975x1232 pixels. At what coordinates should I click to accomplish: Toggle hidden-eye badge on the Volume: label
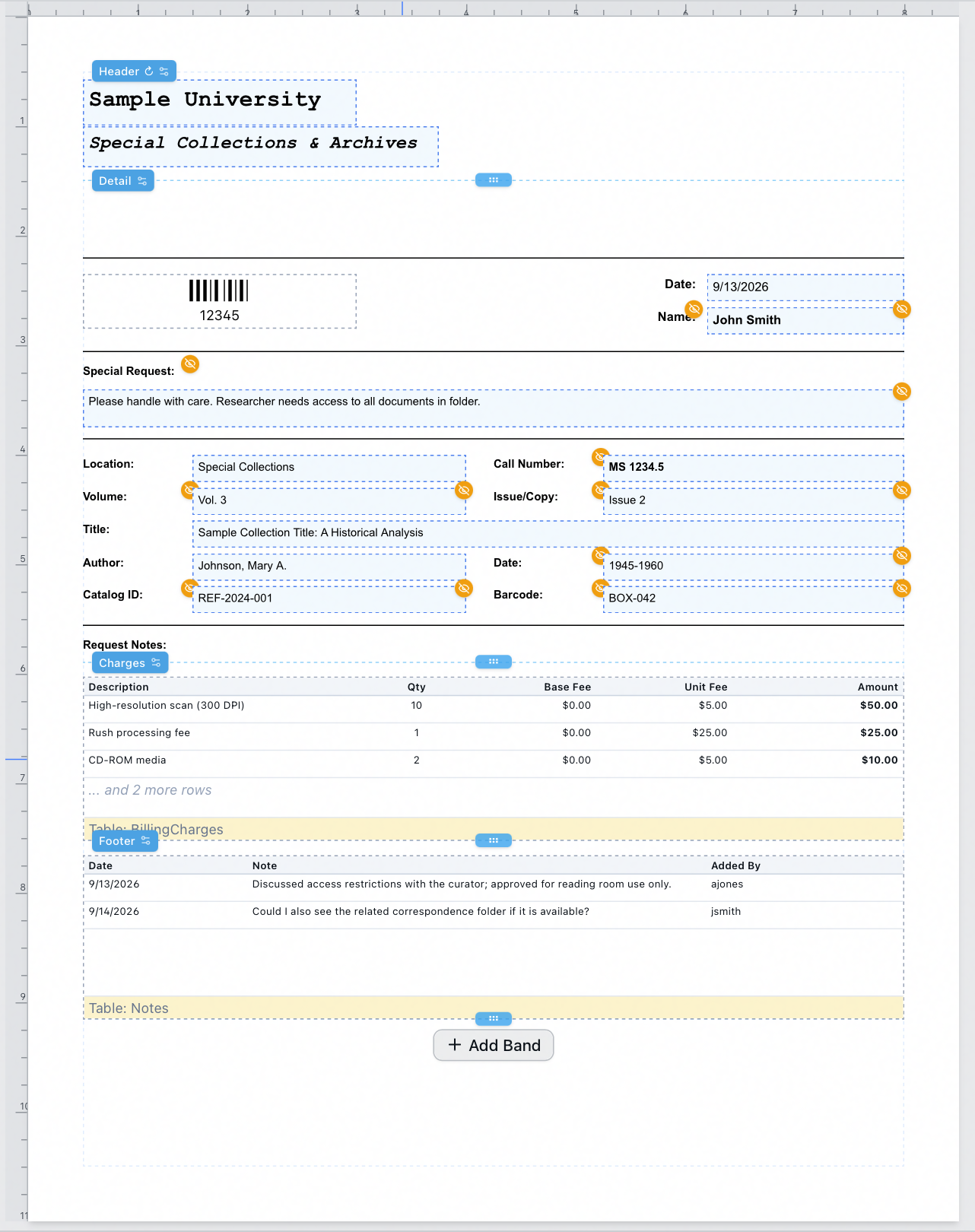[189, 490]
